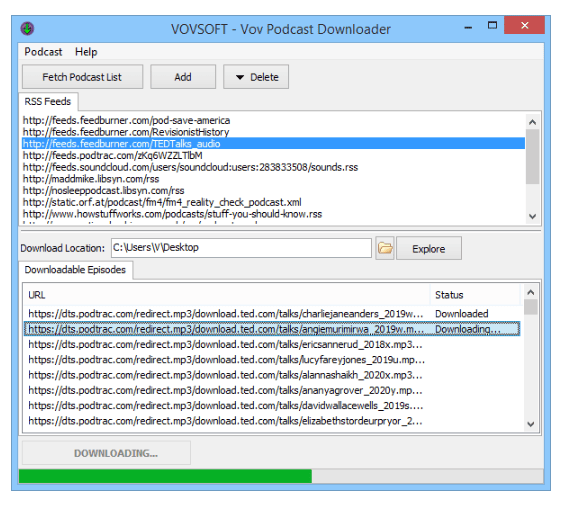The width and height of the screenshot is (564, 507).
Task: Select the elizabethstordeurpryor episode row
Action: tap(272, 421)
